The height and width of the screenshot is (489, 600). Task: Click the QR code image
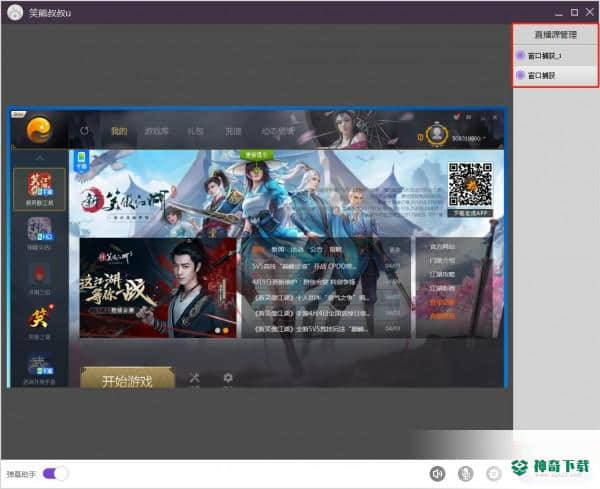[x=470, y=185]
